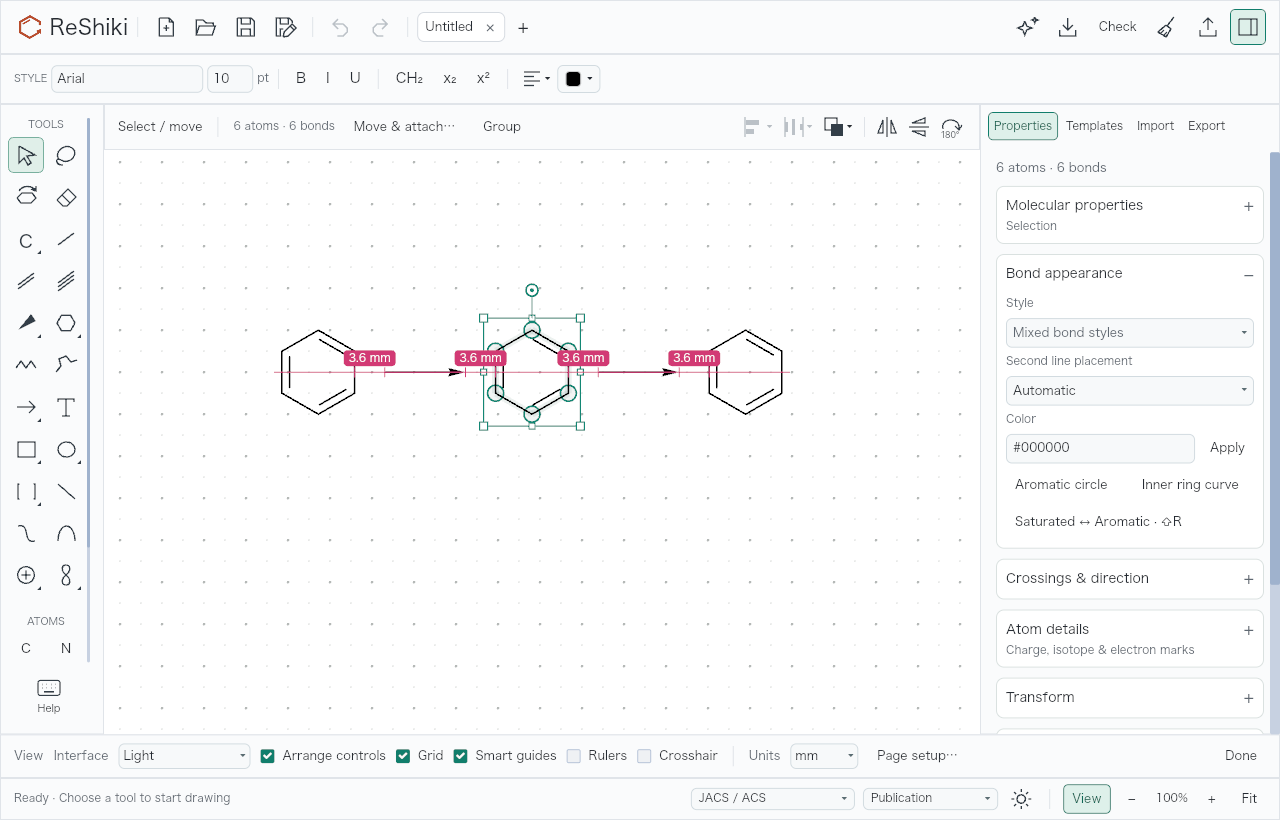Rotate selection 180 degrees
1280x820 pixels.
click(x=951, y=127)
